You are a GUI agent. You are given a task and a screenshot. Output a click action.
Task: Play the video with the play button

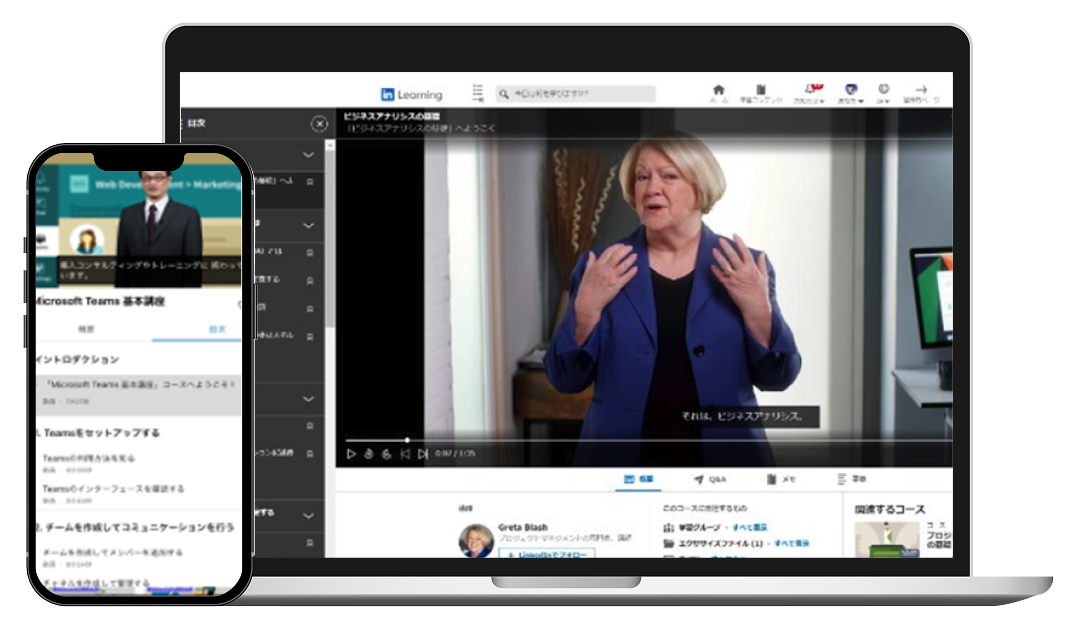point(351,454)
